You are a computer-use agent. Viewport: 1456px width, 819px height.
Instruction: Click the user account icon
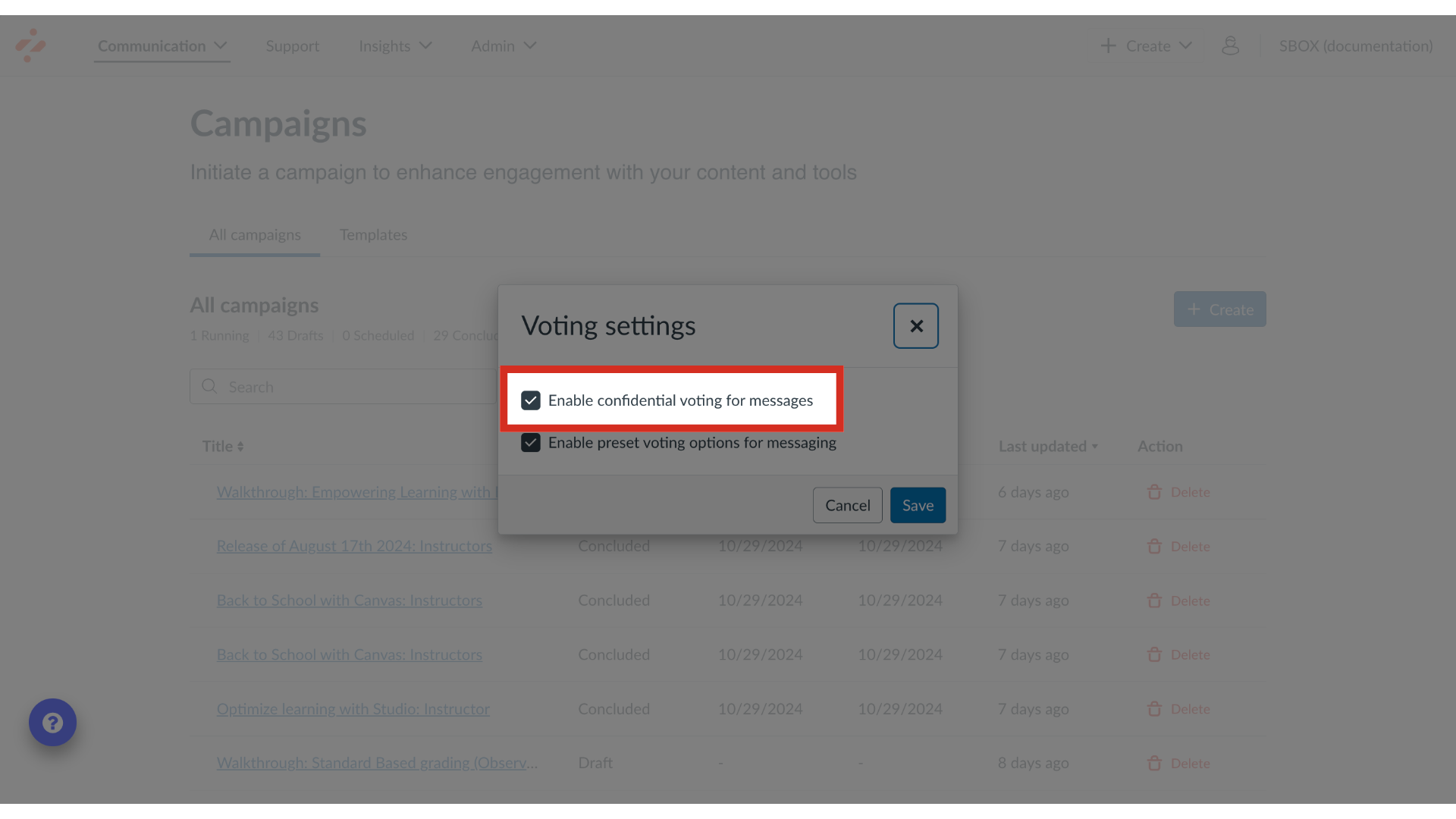[1230, 45]
